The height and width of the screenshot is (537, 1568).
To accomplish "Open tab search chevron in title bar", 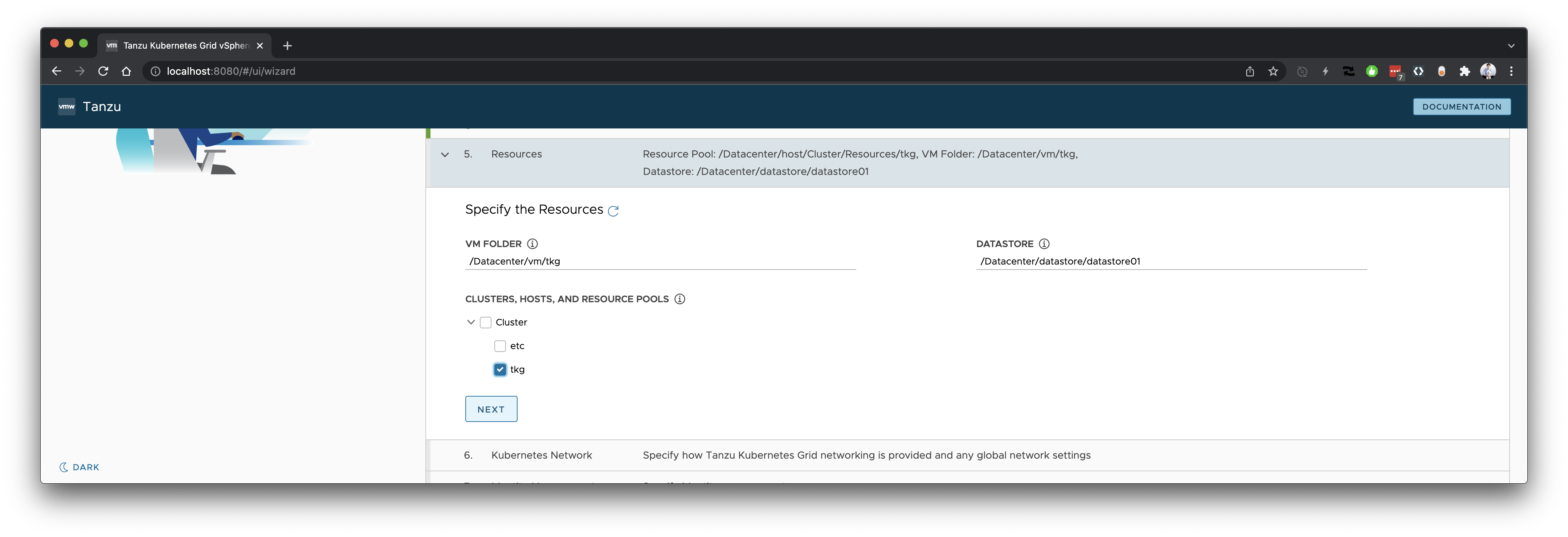I will [x=1511, y=46].
